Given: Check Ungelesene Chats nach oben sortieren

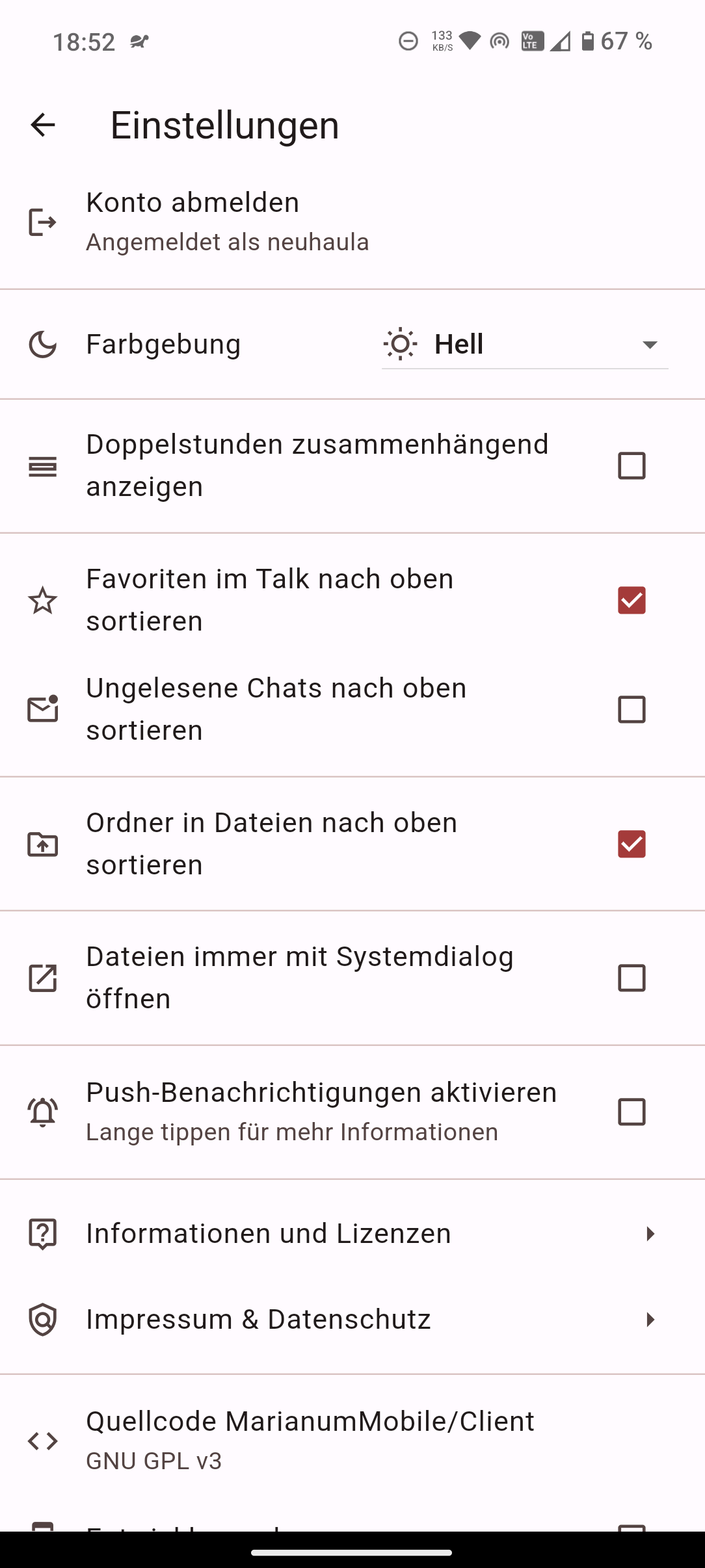Looking at the screenshot, I should coord(632,709).
